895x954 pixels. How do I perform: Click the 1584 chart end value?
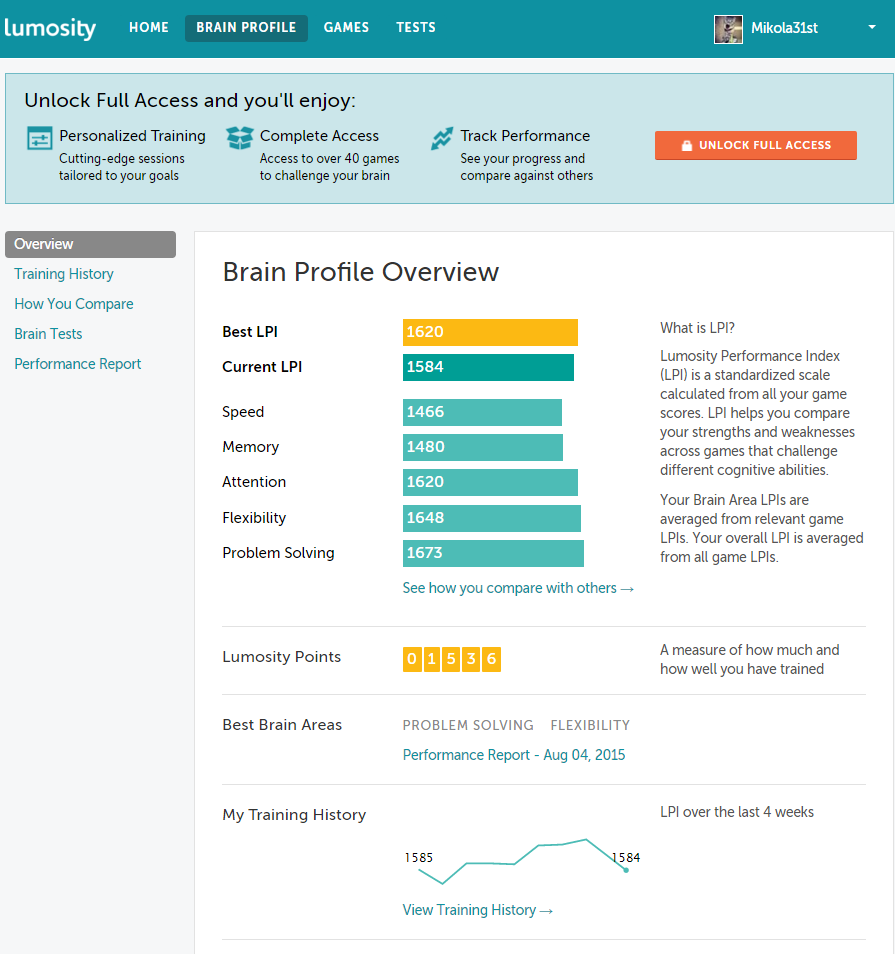626,858
